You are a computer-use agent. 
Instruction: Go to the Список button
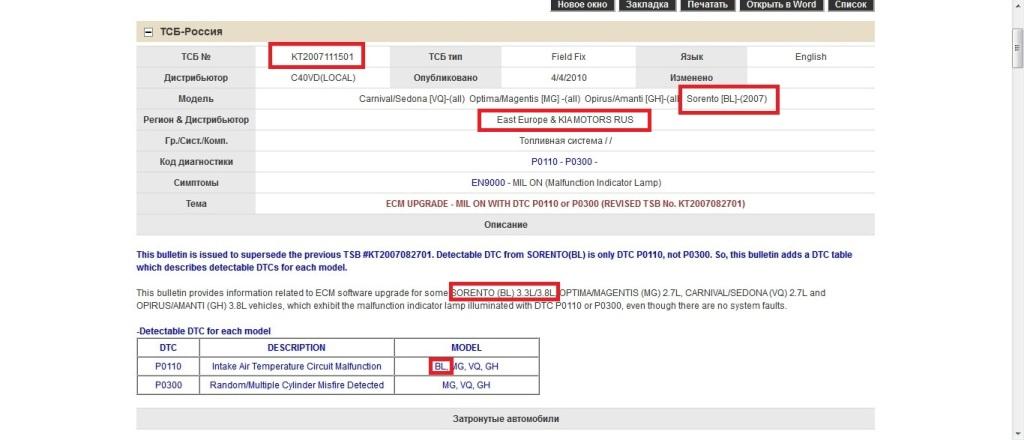point(850,5)
